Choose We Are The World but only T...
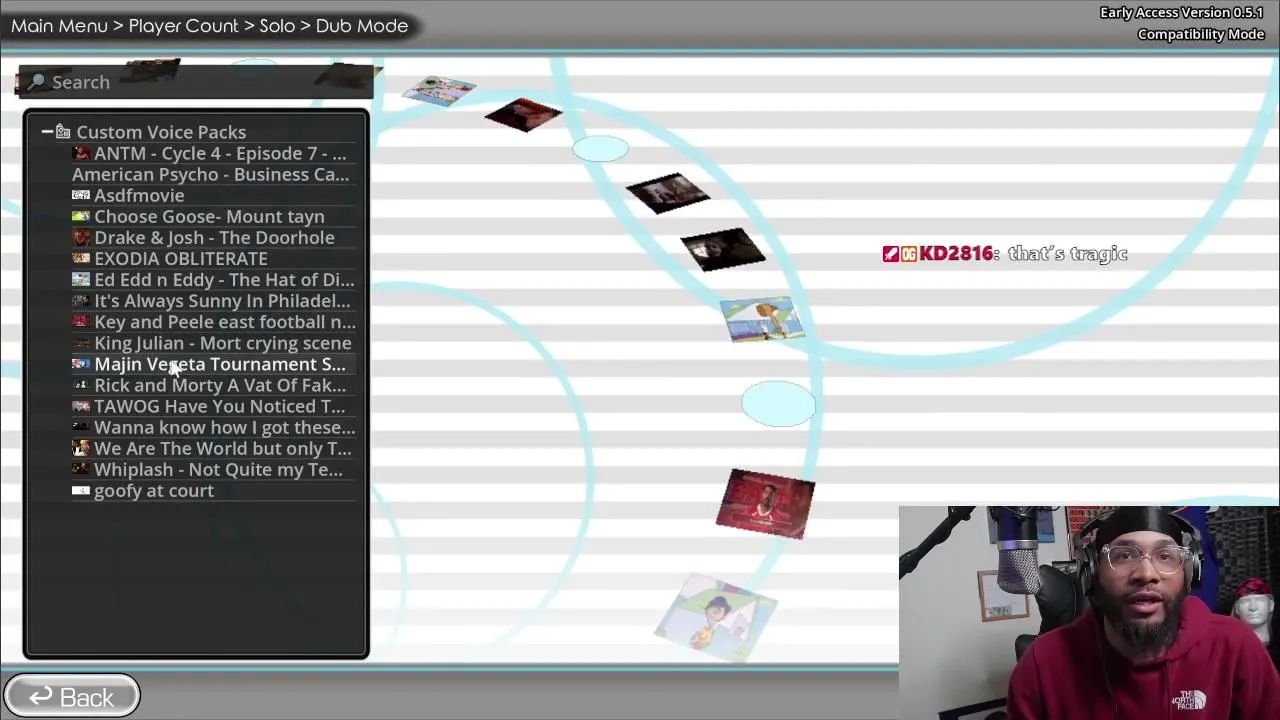 pyautogui.click(x=212, y=448)
